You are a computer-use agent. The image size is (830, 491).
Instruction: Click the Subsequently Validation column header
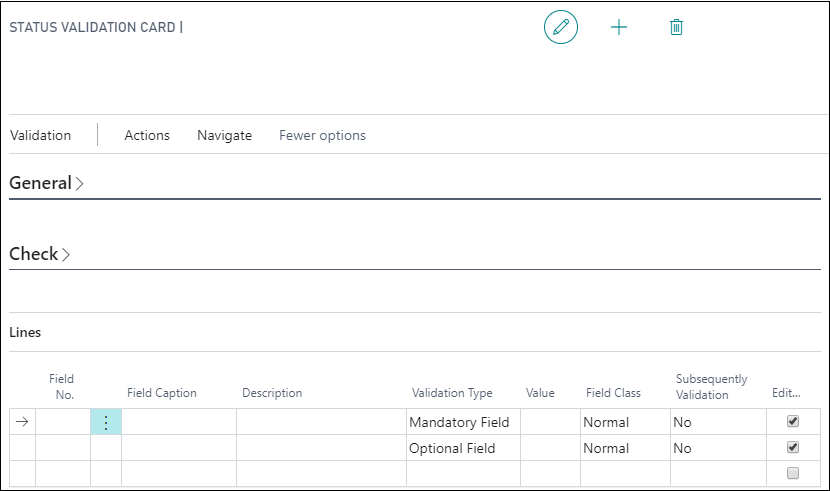[711, 387]
